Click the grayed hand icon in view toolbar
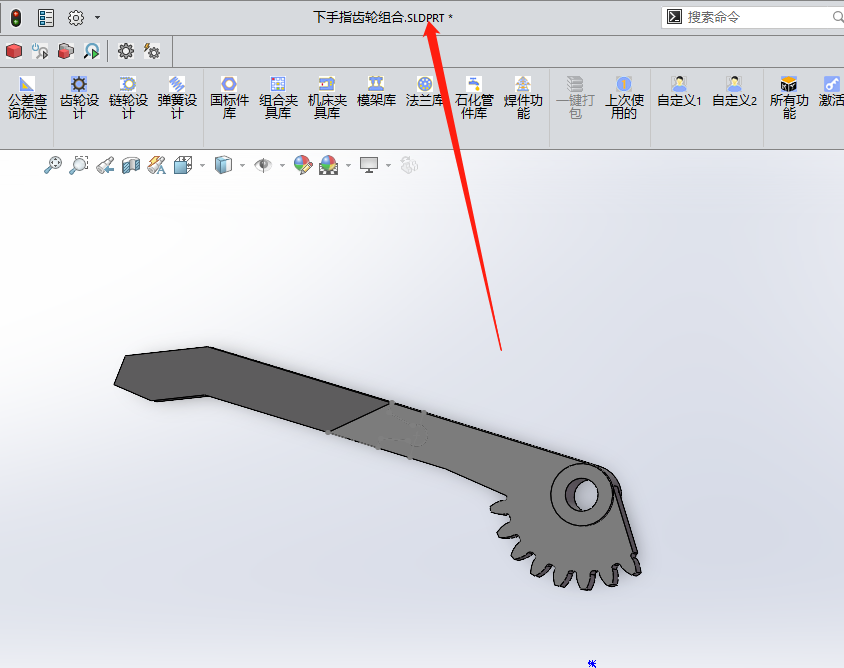 409,165
